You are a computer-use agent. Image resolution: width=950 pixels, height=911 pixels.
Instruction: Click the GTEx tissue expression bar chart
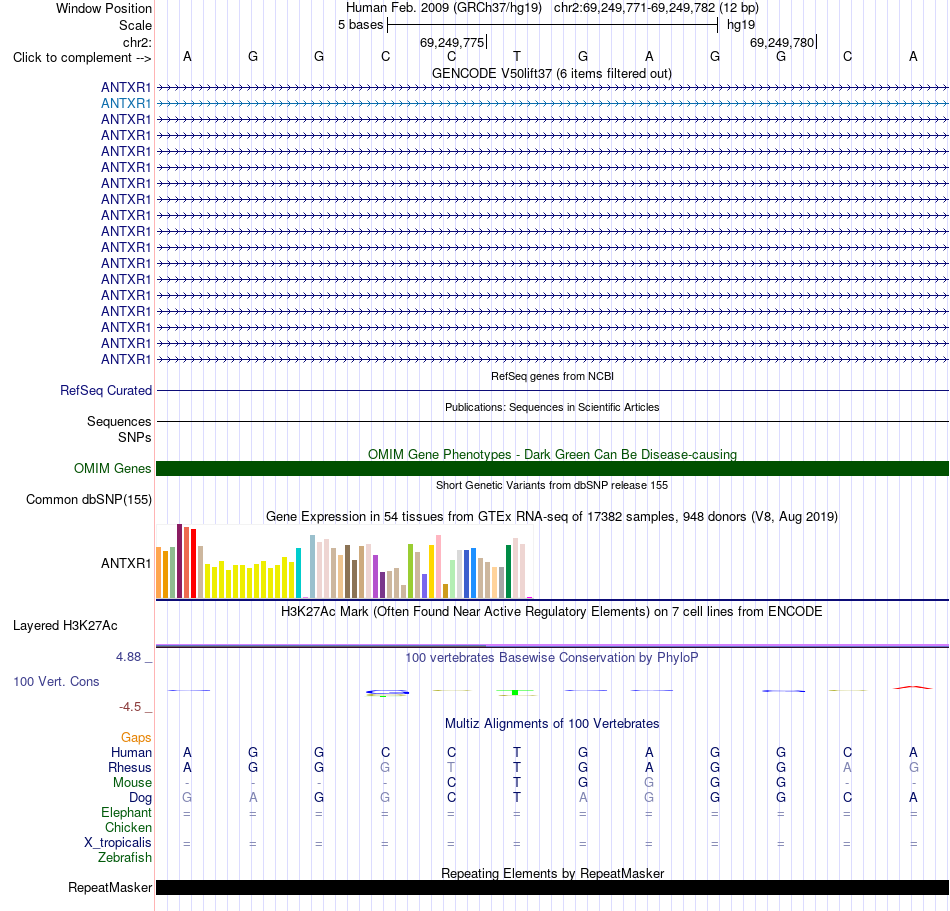click(344, 562)
